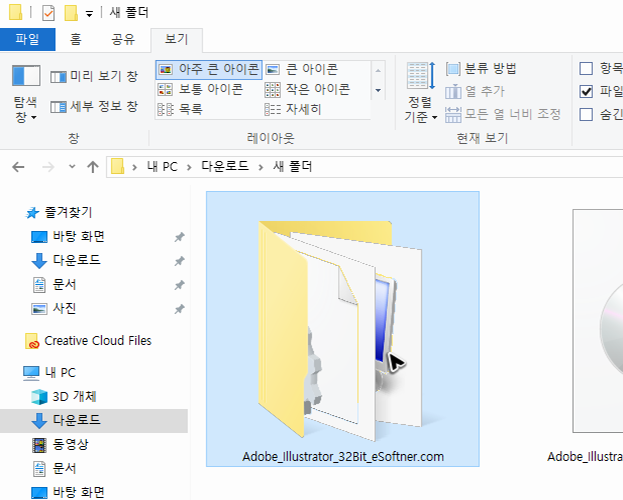The width and height of the screenshot is (623, 500).
Task: Click 다운로드 in the address path
Action: pyautogui.click(x=225, y=166)
